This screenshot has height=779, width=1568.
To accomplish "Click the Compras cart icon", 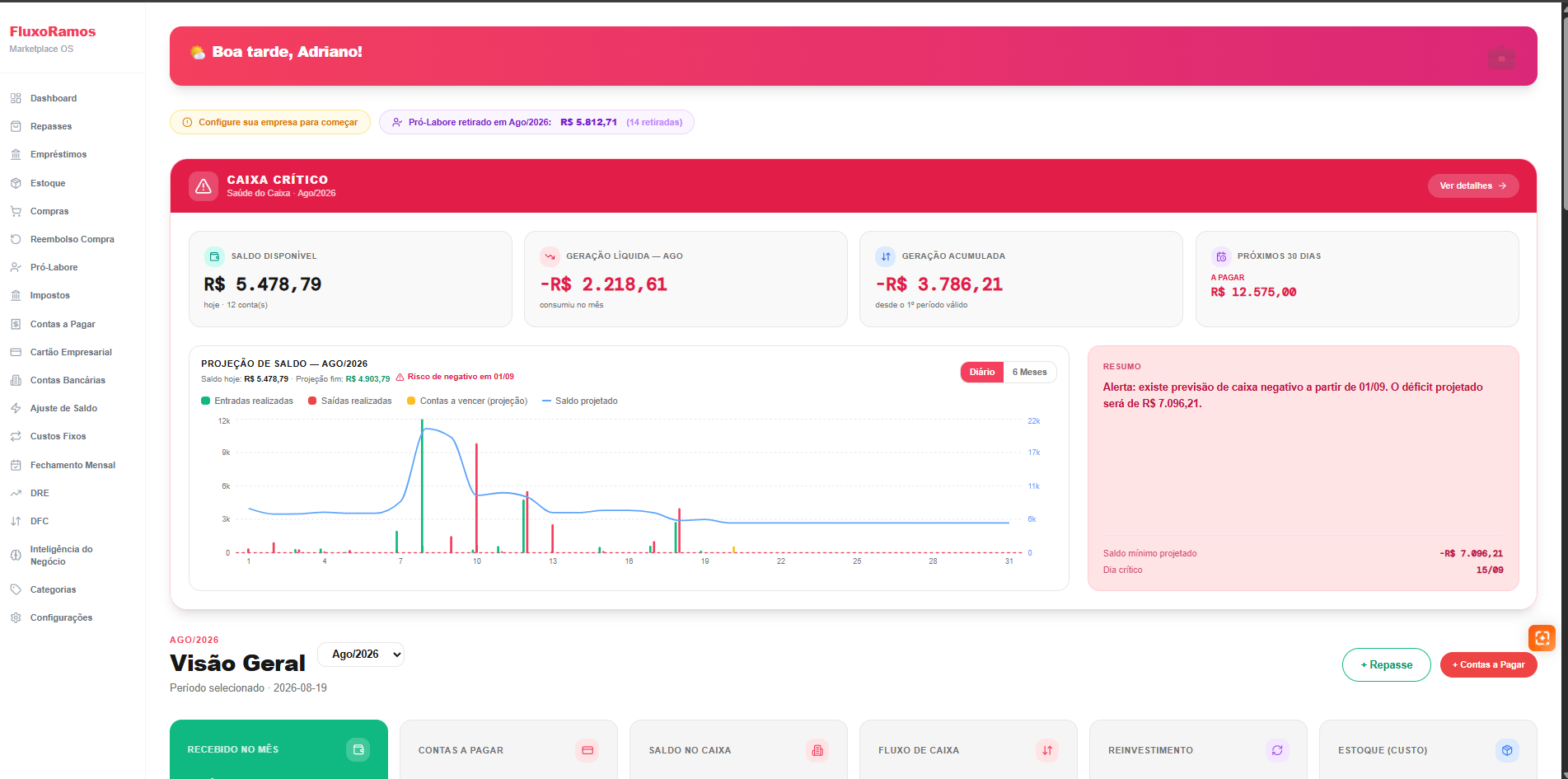I will [16, 211].
